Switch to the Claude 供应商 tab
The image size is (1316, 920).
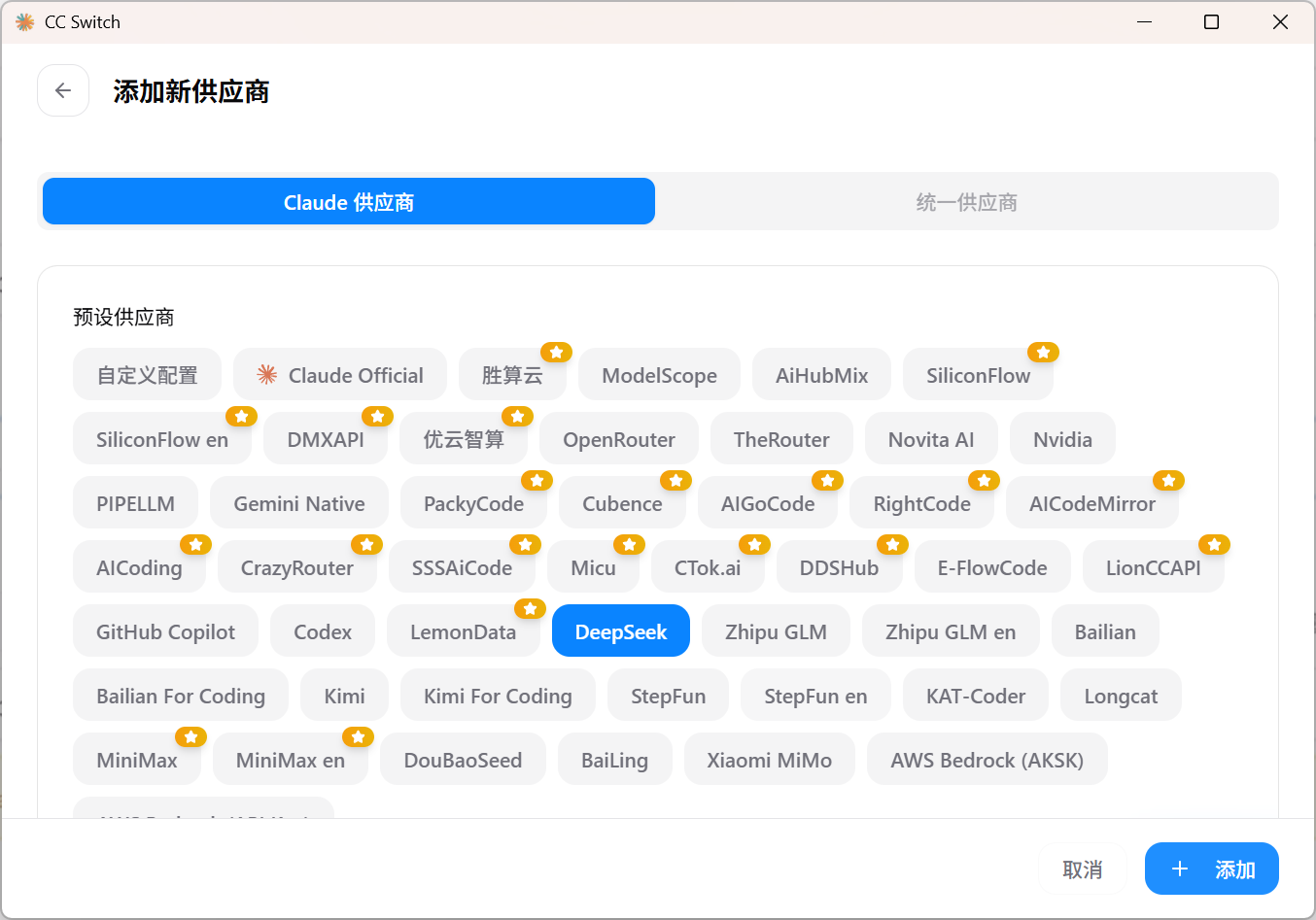pos(349,202)
